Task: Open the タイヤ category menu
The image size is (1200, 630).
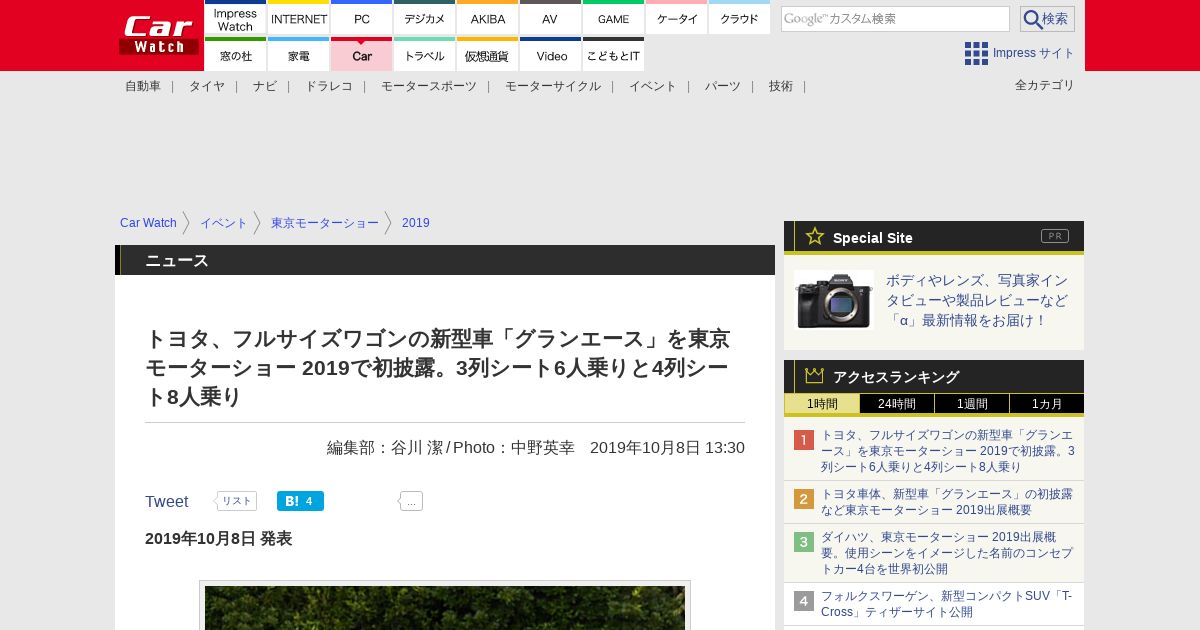Action: pos(207,86)
